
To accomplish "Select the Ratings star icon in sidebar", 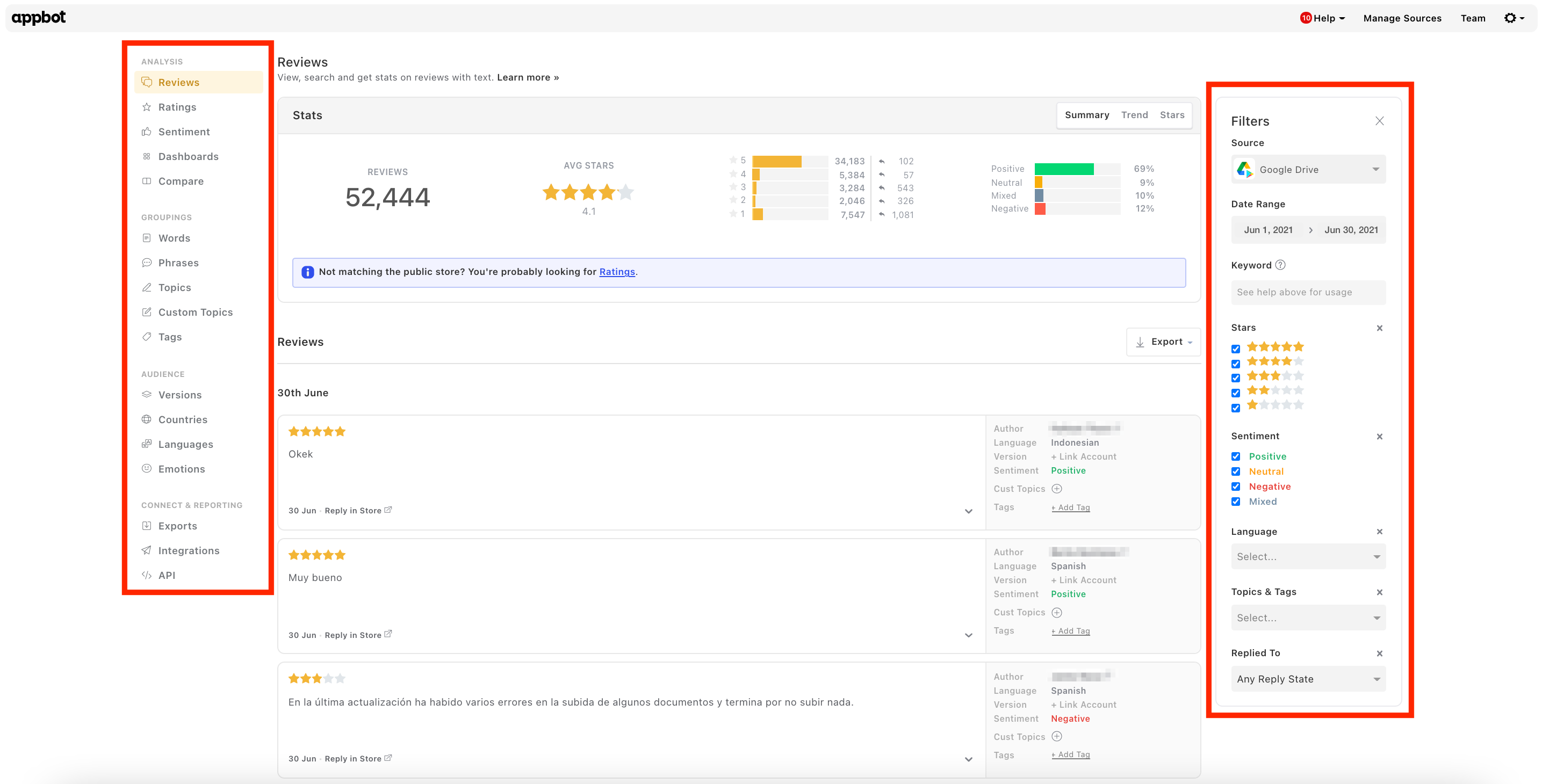I will 147,106.
